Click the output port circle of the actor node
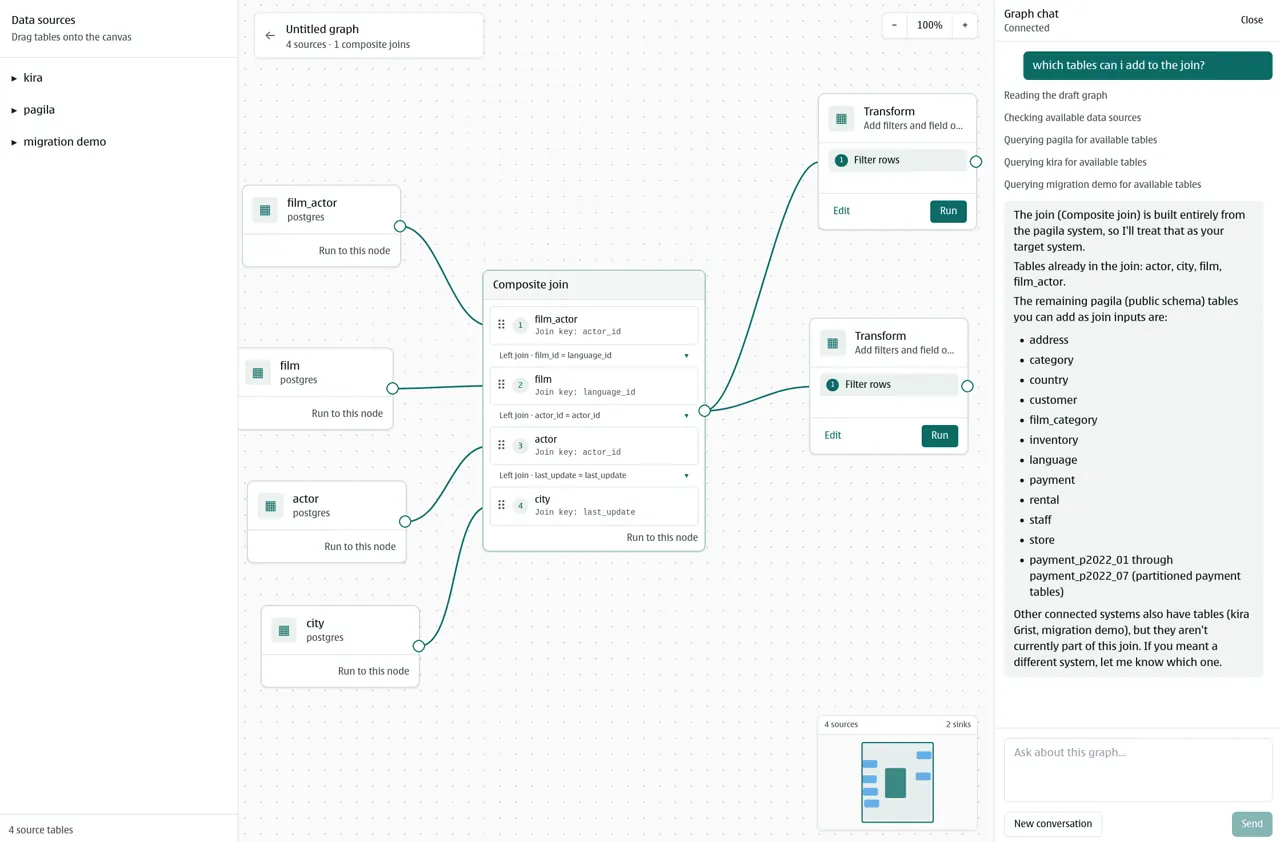 pos(405,521)
